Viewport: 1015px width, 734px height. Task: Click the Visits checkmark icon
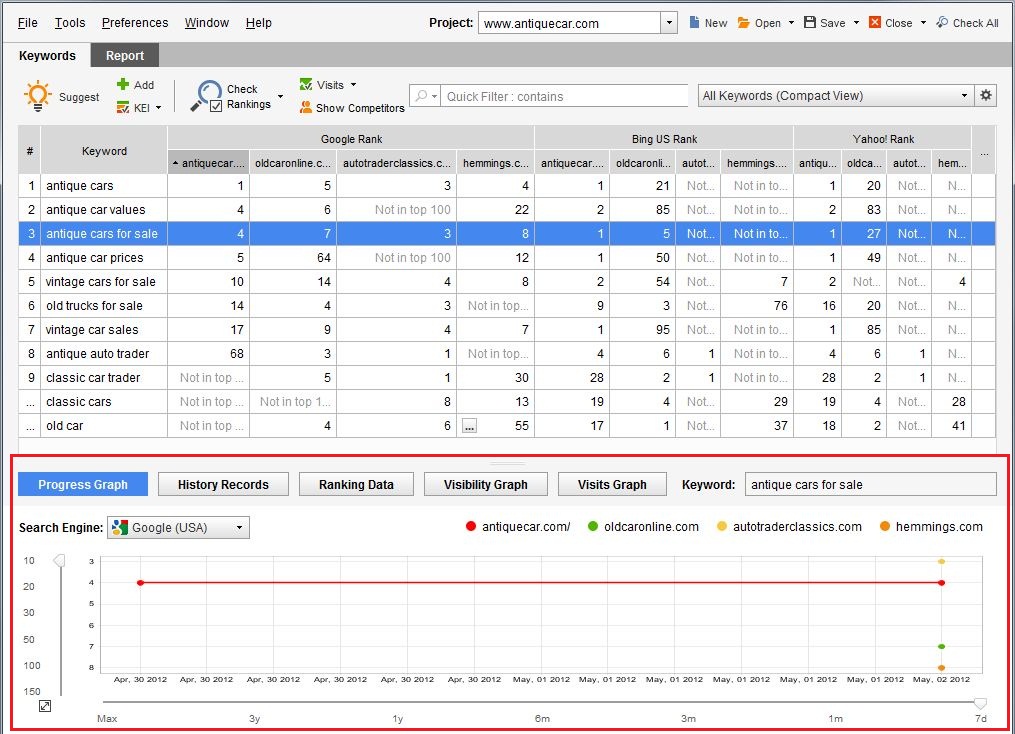tap(306, 84)
